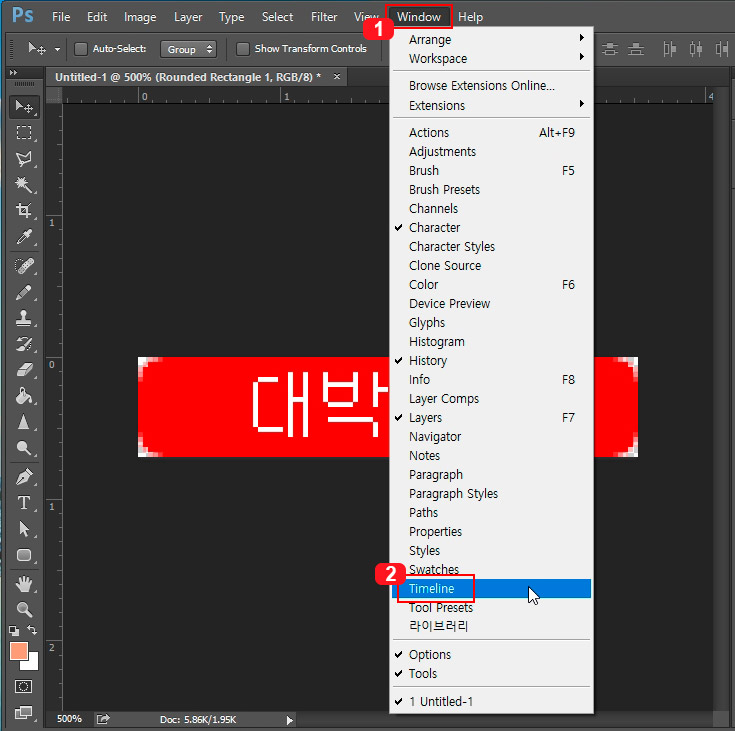Screen dimensions: 735x731
Task: Toggle the Layers panel in Window menu
Action: [x=491, y=417]
